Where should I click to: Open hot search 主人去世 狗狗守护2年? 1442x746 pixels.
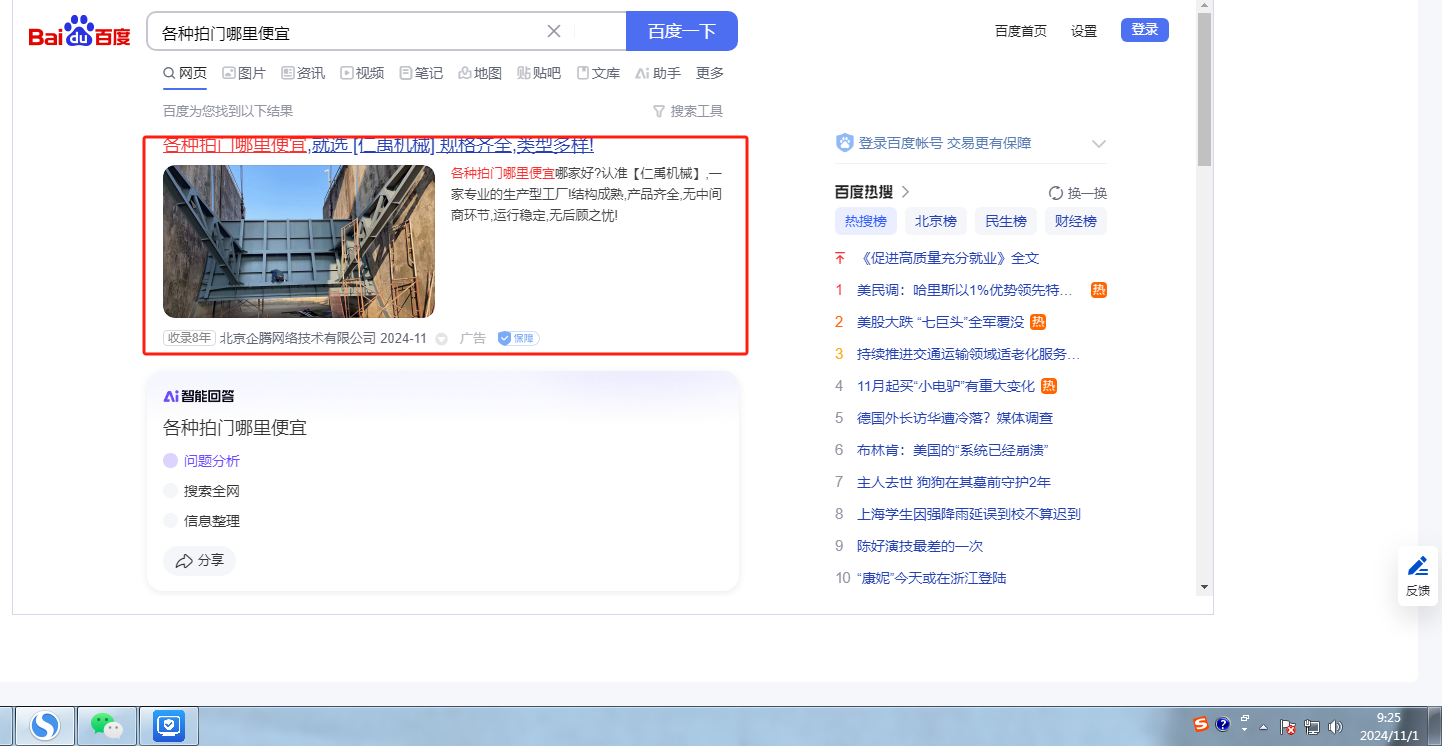click(954, 482)
